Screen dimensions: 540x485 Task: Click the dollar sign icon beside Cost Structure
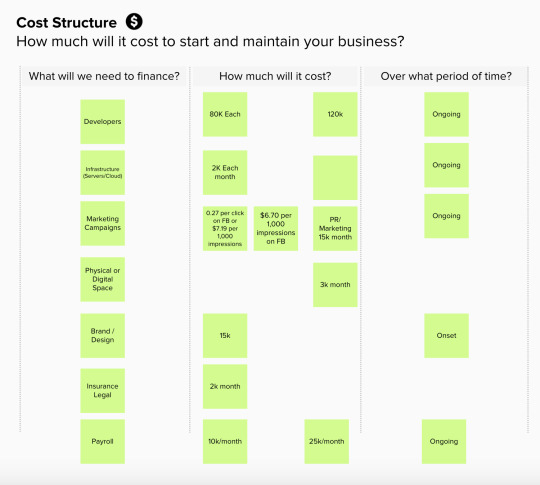tap(134, 22)
